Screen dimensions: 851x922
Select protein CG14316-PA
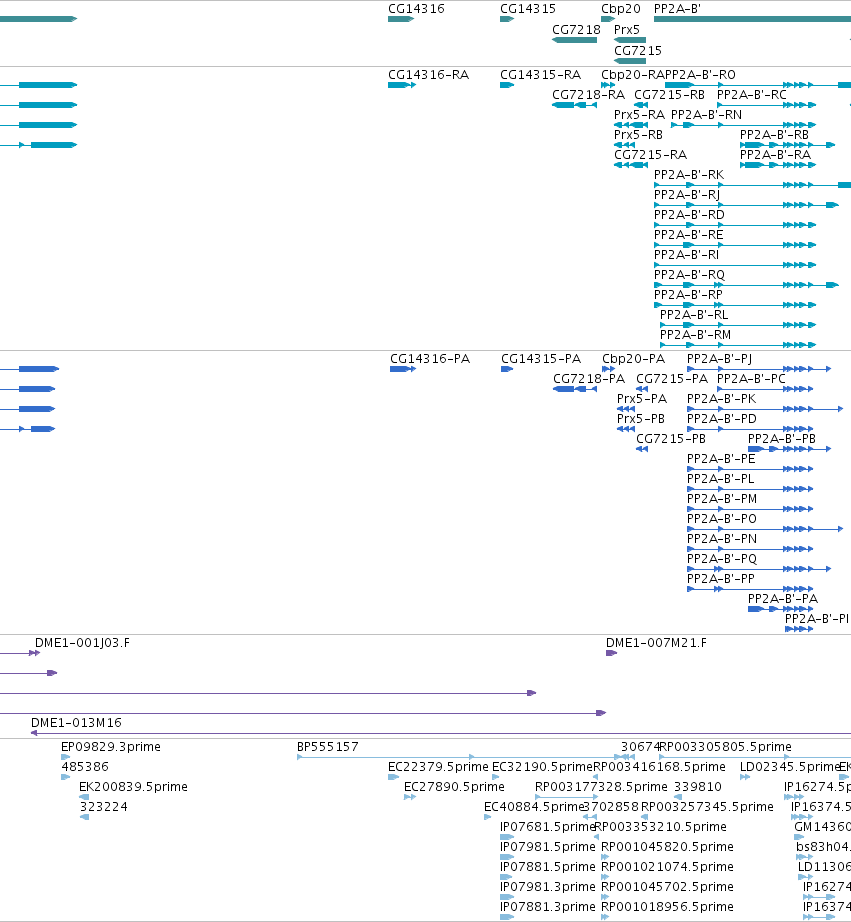(x=430, y=359)
